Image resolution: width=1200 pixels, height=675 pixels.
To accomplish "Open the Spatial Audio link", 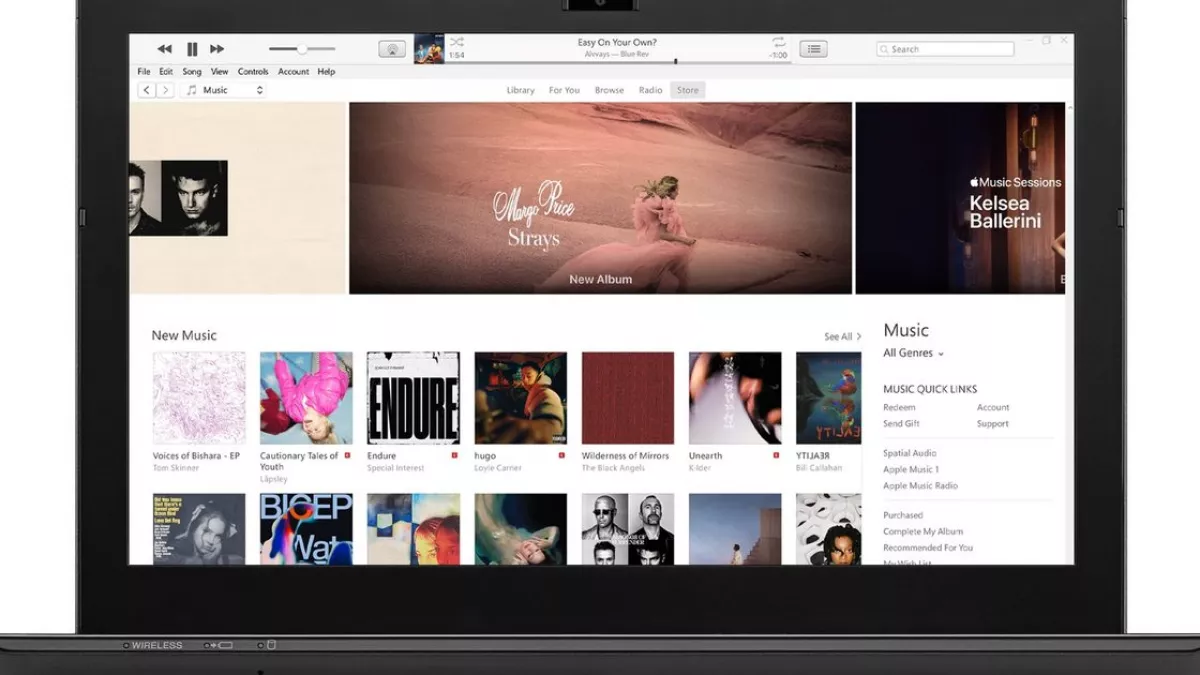I will [x=909, y=454].
